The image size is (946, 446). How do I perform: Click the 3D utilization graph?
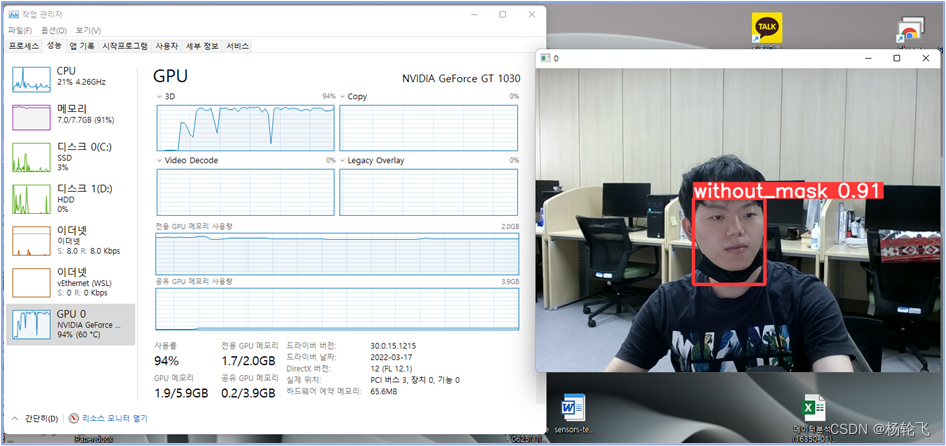(246, 128)
